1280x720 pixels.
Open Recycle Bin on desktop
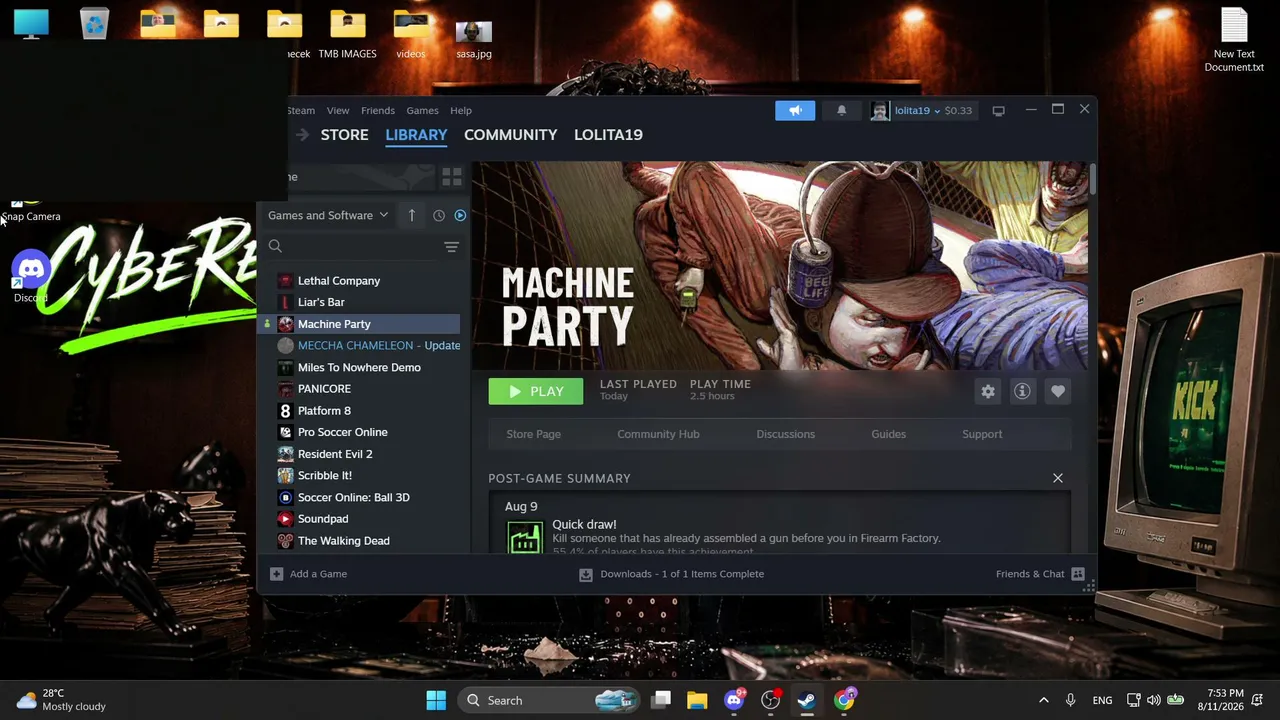pos(94,24)
